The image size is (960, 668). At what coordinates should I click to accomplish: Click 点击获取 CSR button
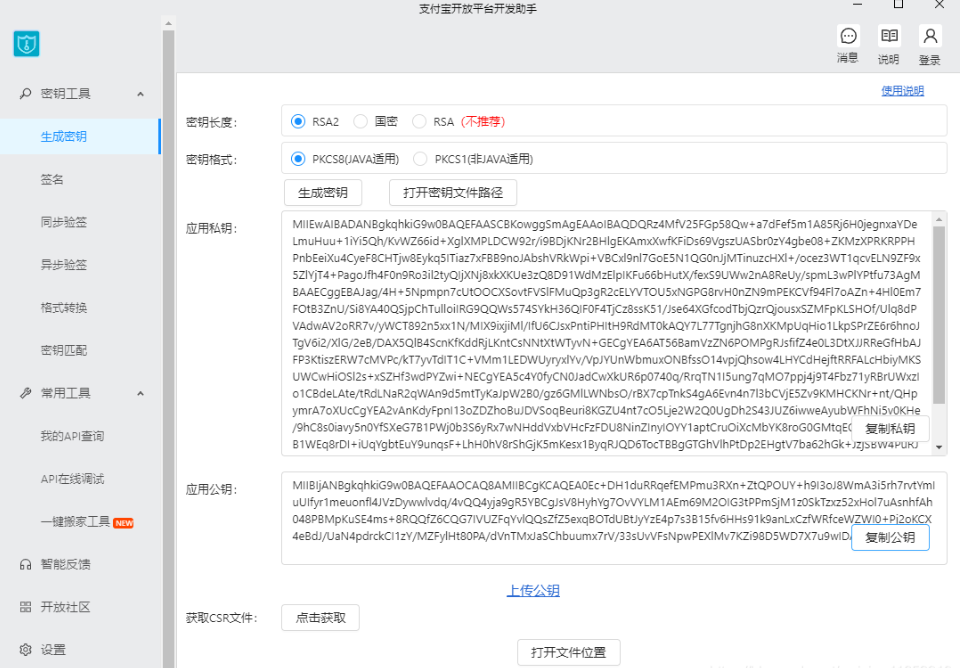click(320, 618)
